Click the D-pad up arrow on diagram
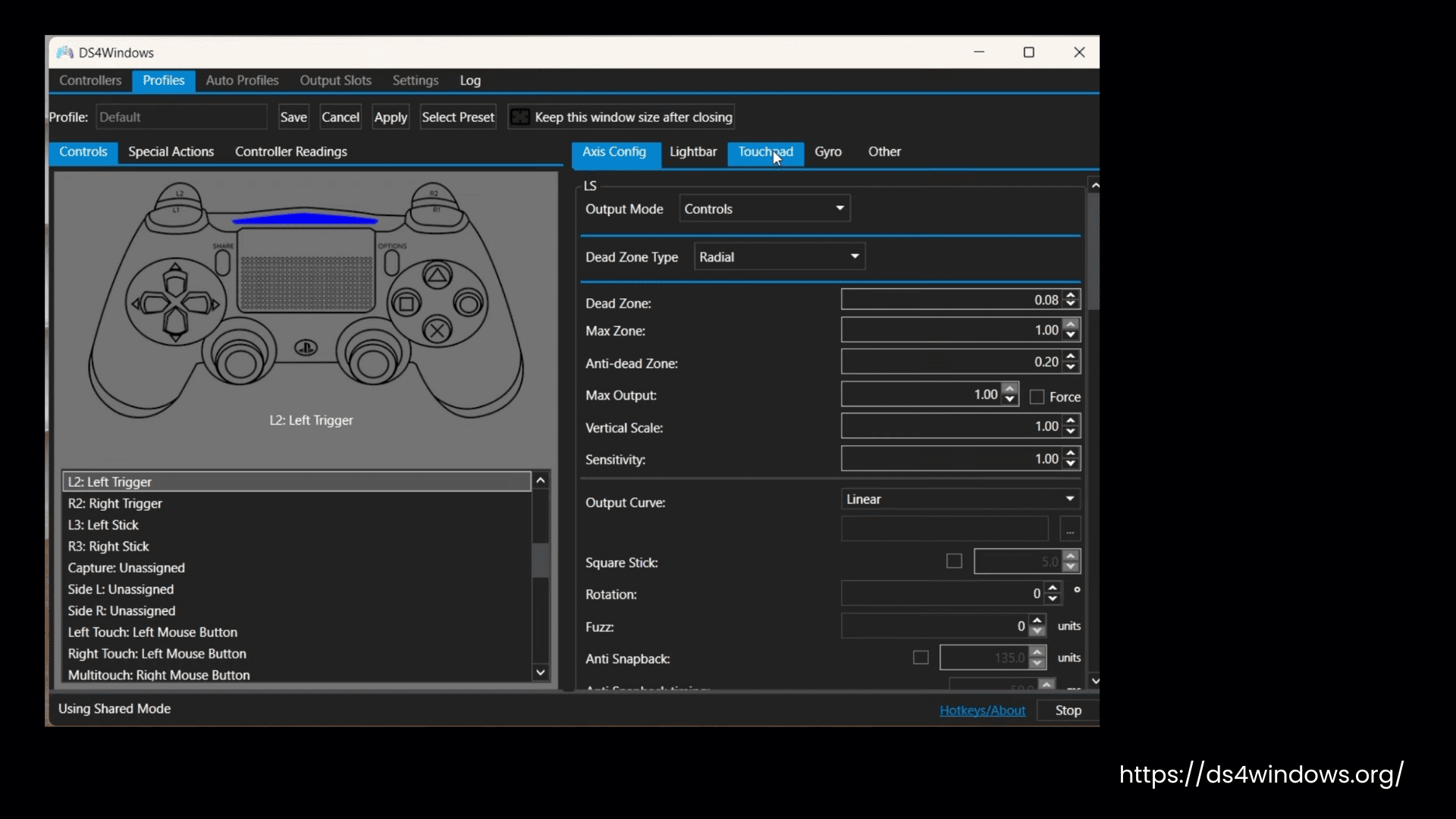The height and width of the screenshot is (819, 1456). coord(175,280)
